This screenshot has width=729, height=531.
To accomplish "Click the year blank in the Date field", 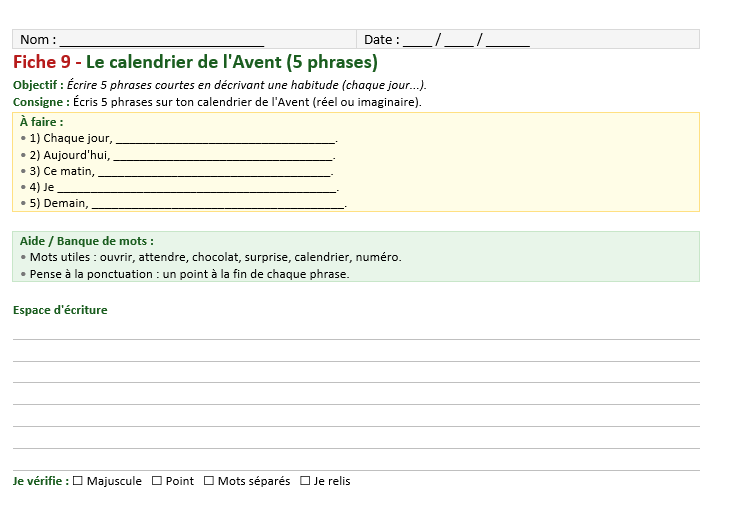I will coord(508,40).
